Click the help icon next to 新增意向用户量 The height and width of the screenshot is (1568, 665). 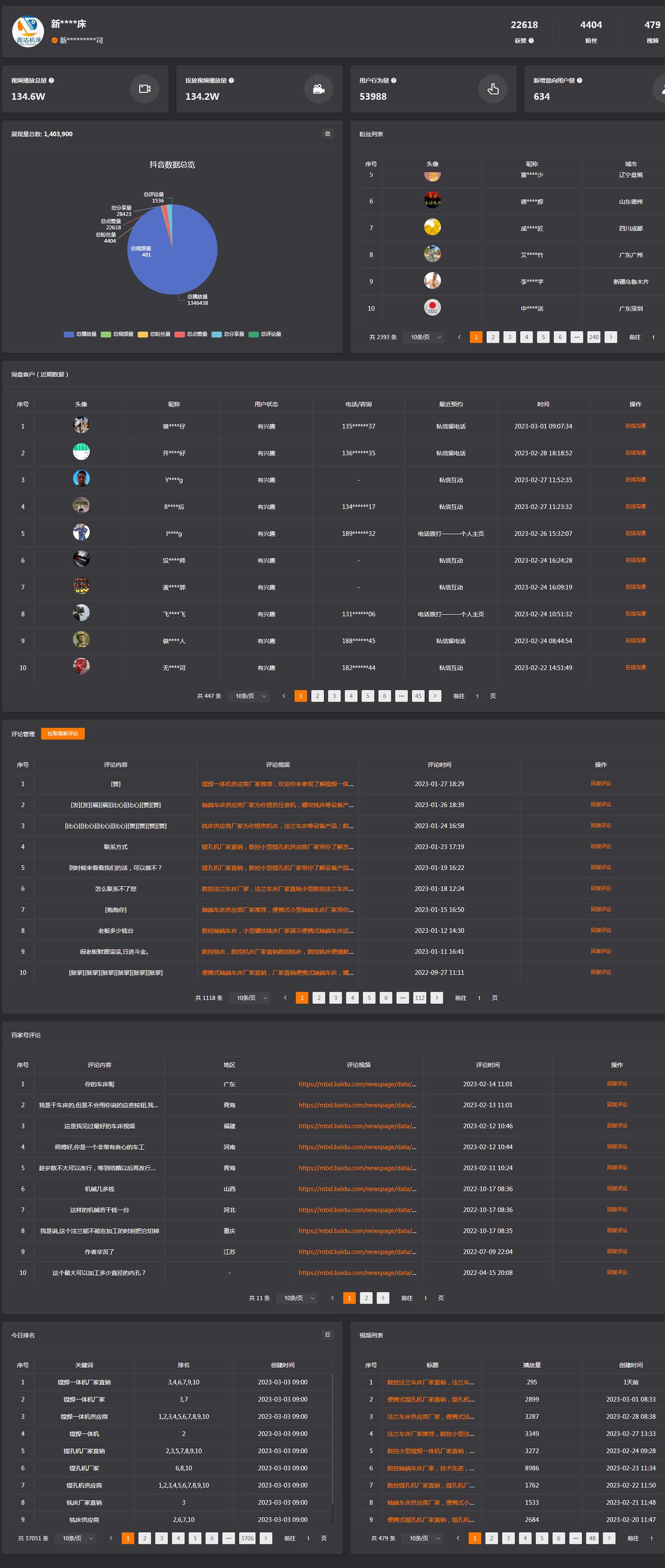(579, 80)
